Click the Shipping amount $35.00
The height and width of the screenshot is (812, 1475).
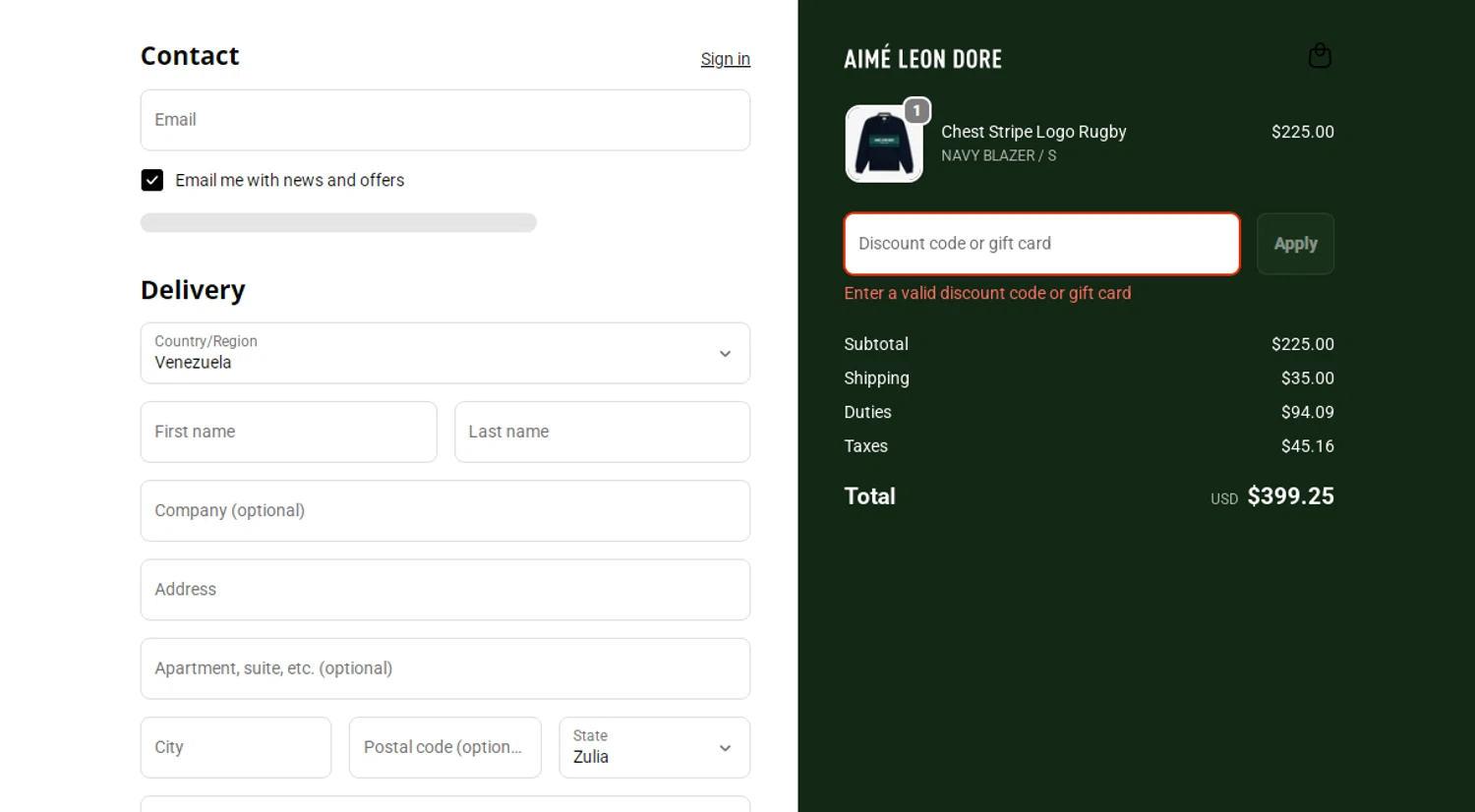coord(1307,378)
